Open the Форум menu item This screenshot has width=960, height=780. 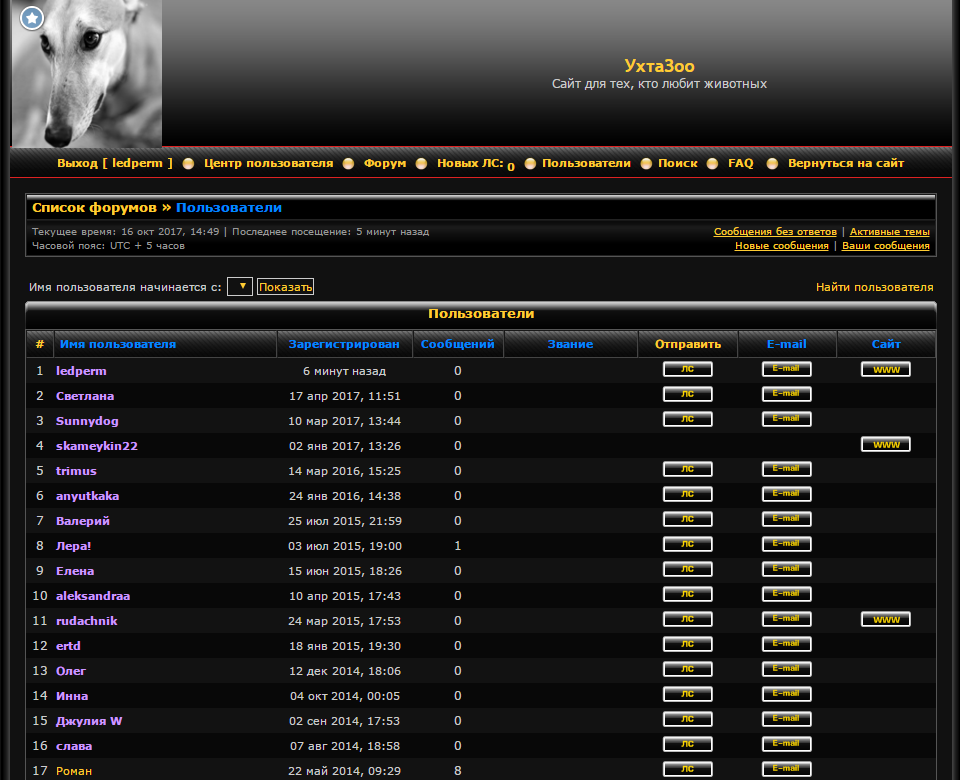(384, 163)
